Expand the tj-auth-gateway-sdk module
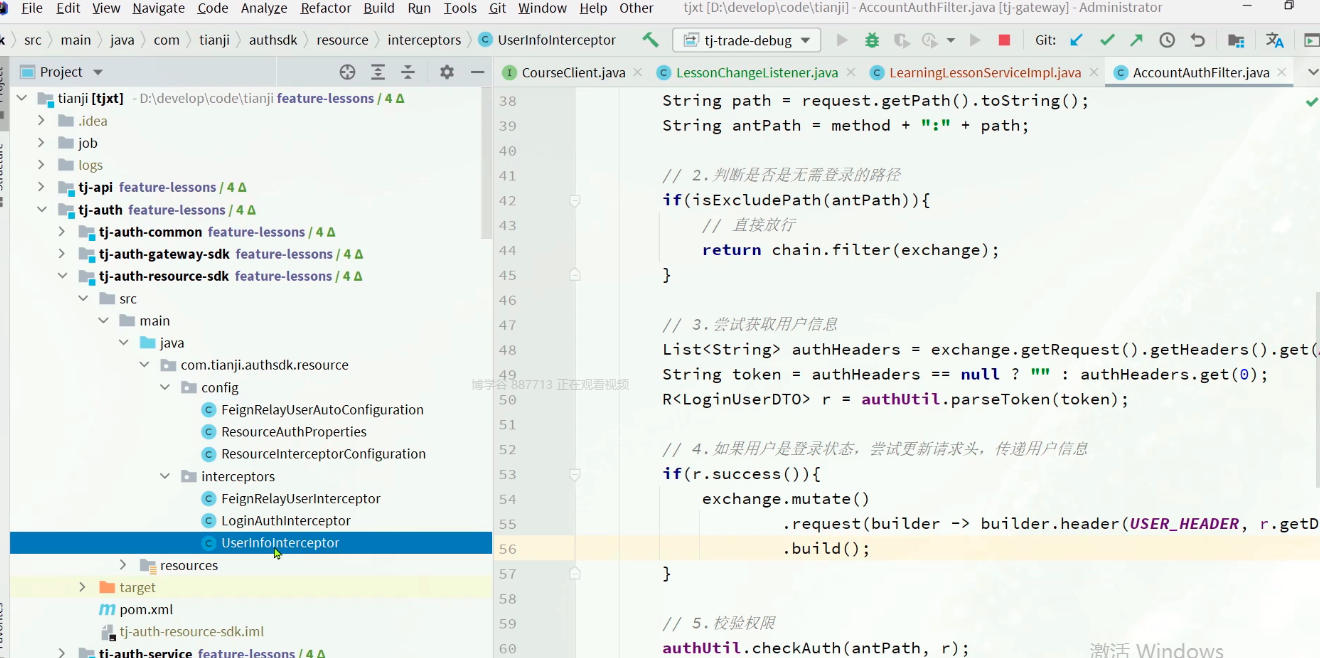The image size is (1320, 658). click(62, 254)
